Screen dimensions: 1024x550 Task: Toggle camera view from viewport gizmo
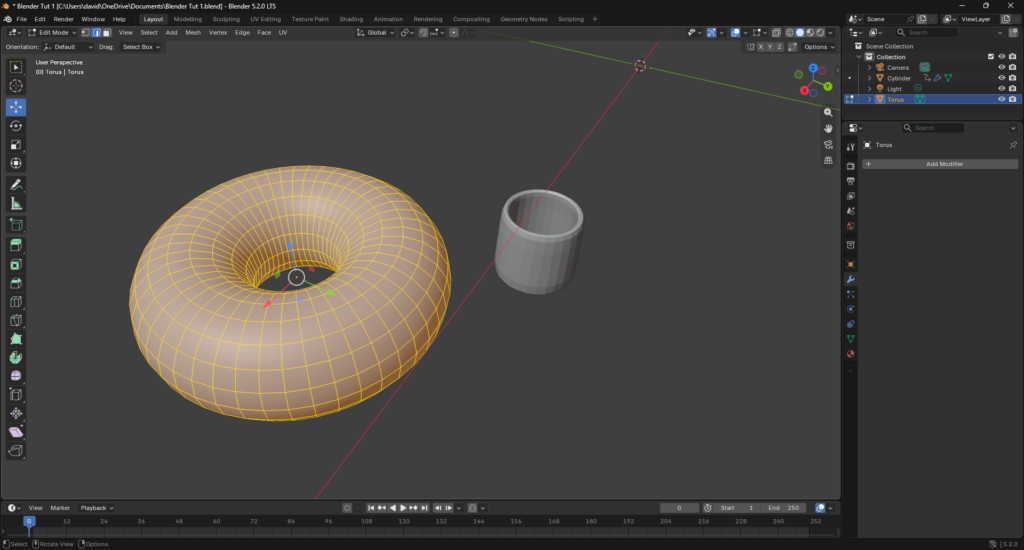[x=828, y=144]
